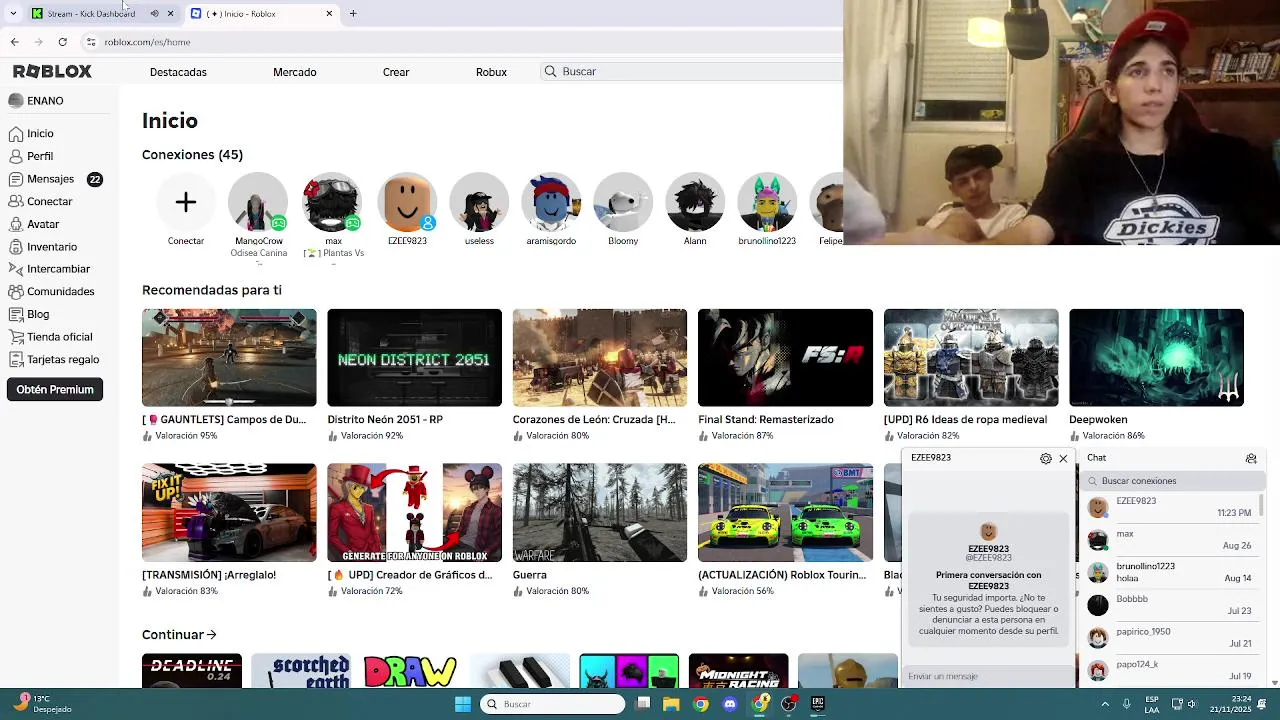
Task: Open the Inicio sidebar item
Action: 31,133
